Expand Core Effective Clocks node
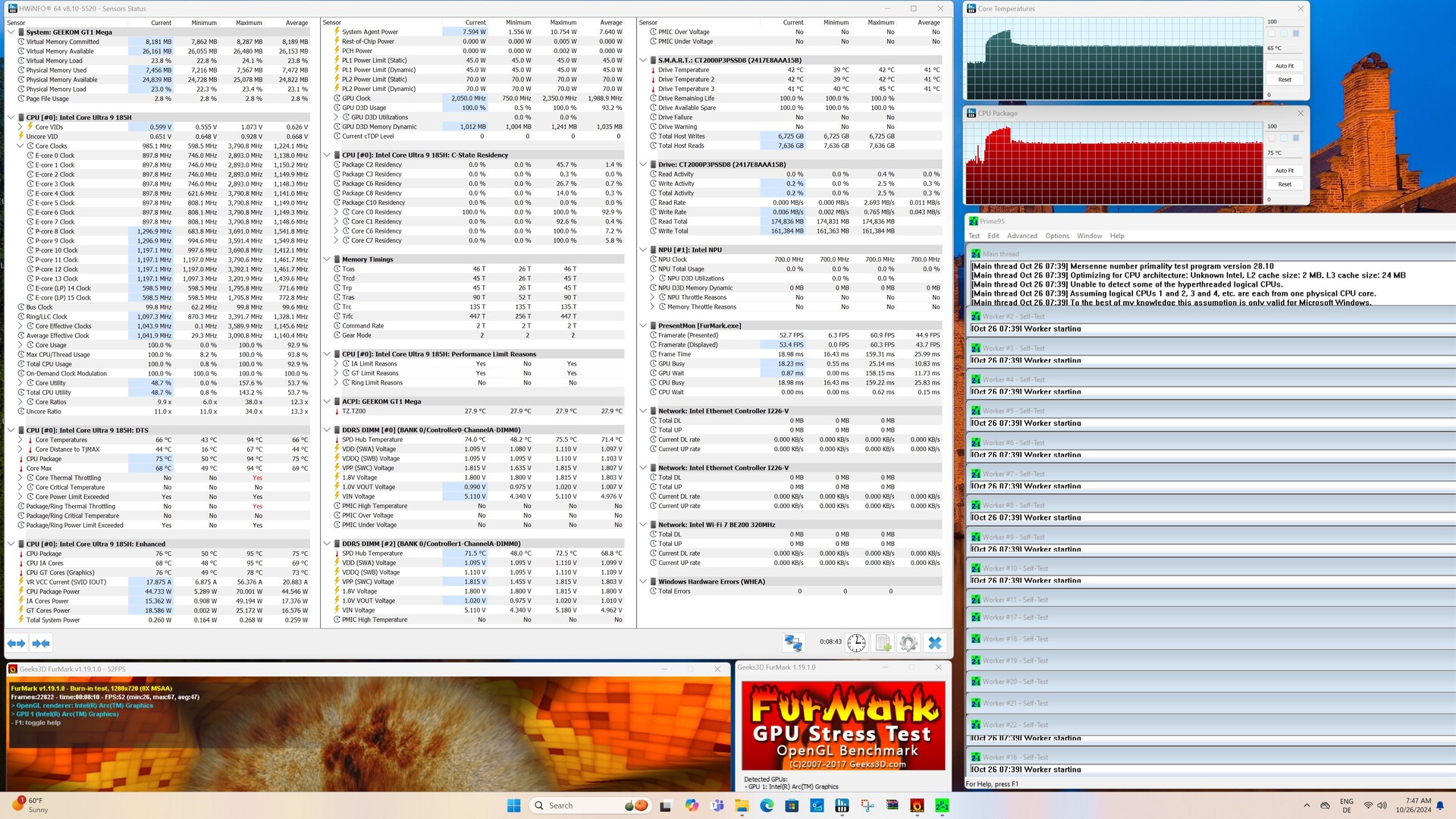 coord(20,326)
